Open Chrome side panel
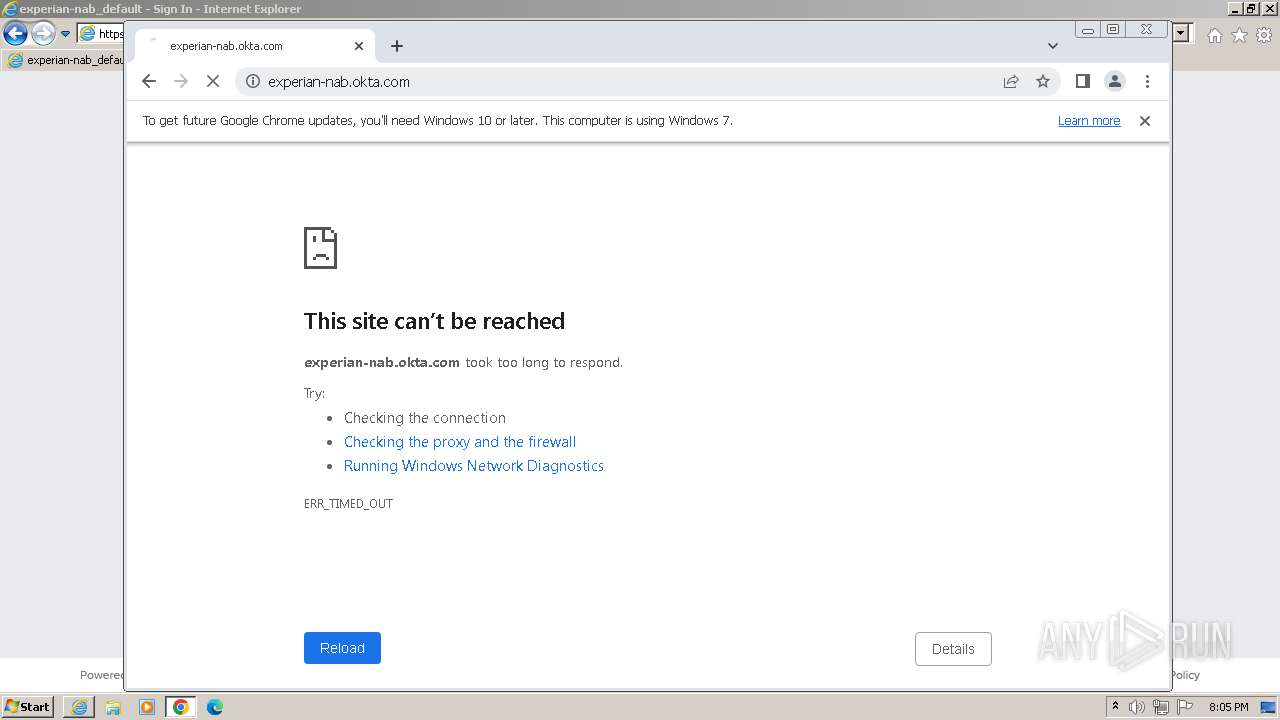The width and height of the screenshot is (1280, 720). point(1082,82)
